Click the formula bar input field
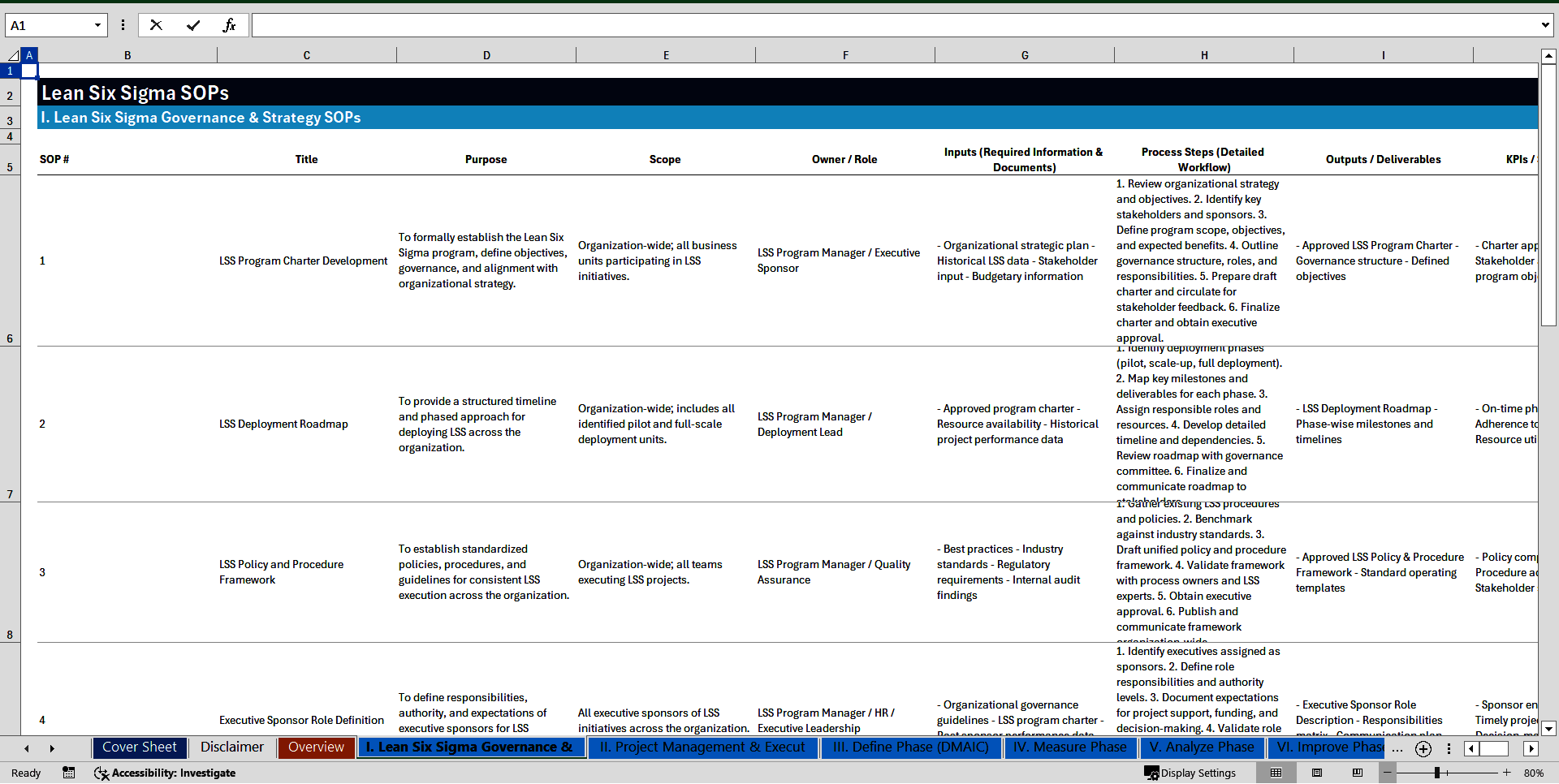This screenshot has width=1559, height=784. tap(893, 25)
